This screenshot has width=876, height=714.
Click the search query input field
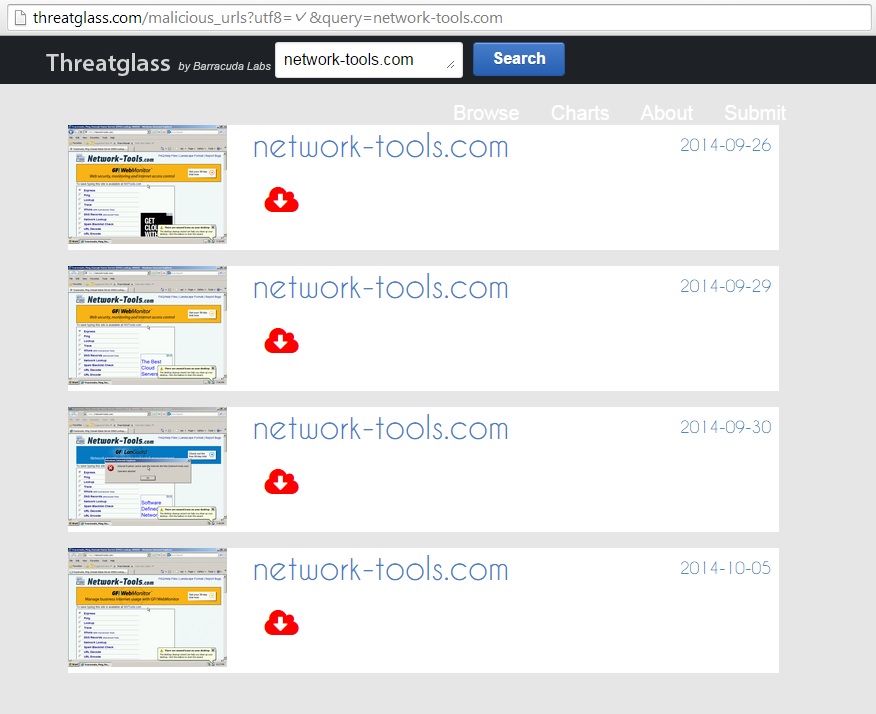click(x=369, y=60)
